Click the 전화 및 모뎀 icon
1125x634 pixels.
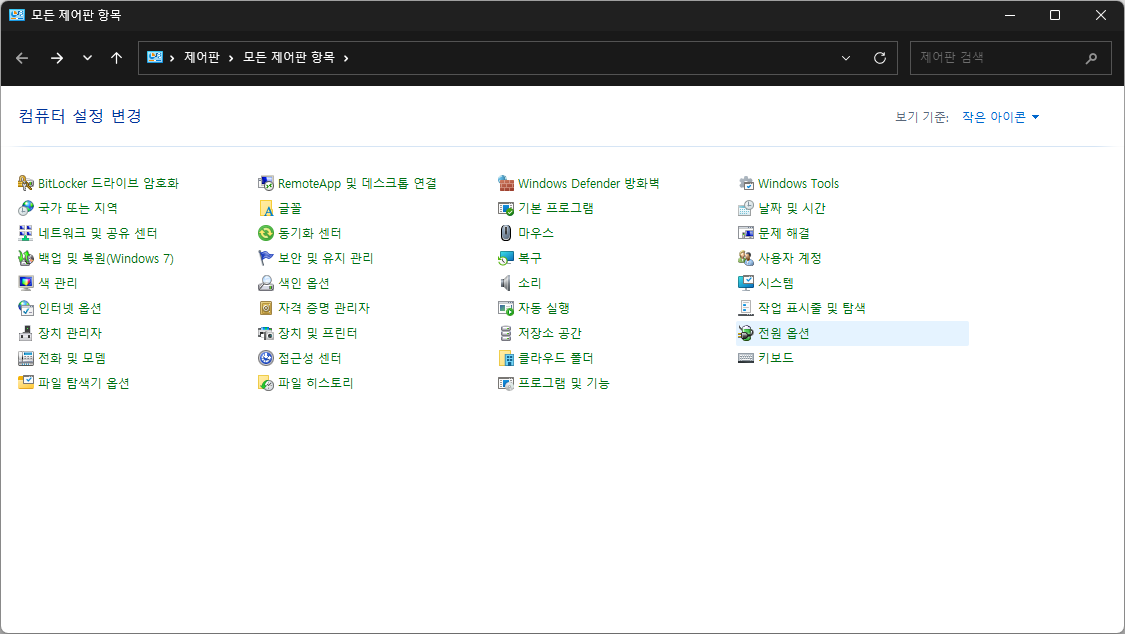26,358
